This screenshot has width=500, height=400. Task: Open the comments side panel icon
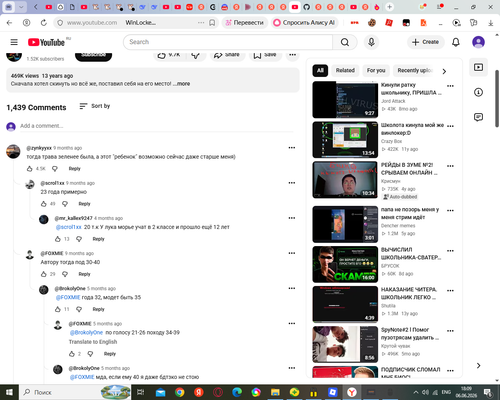tap(478, 117)
